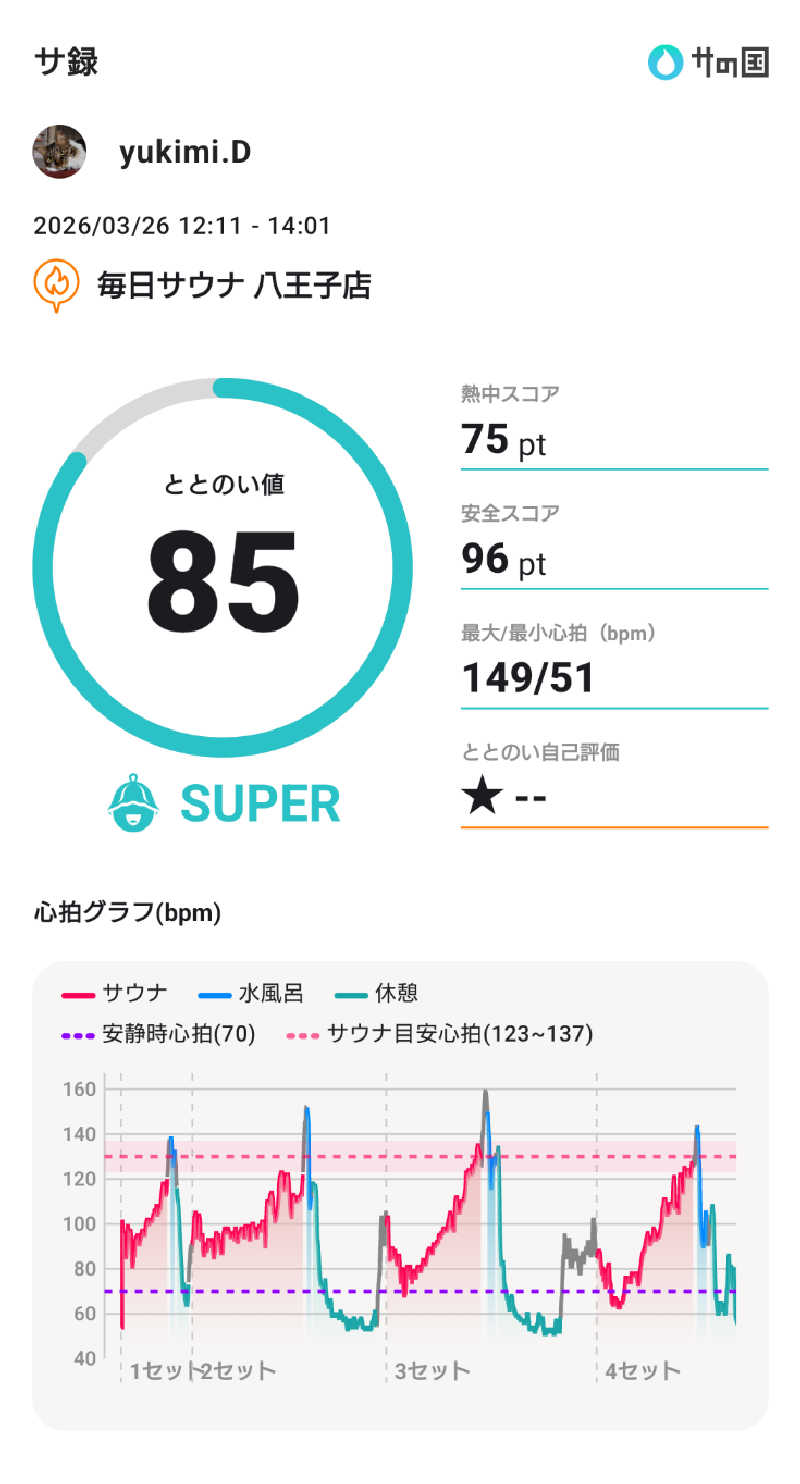800x1484 pixels.
Task: Tap the 熱中スコア 75 pt field
Action: [x=613, y=428]
